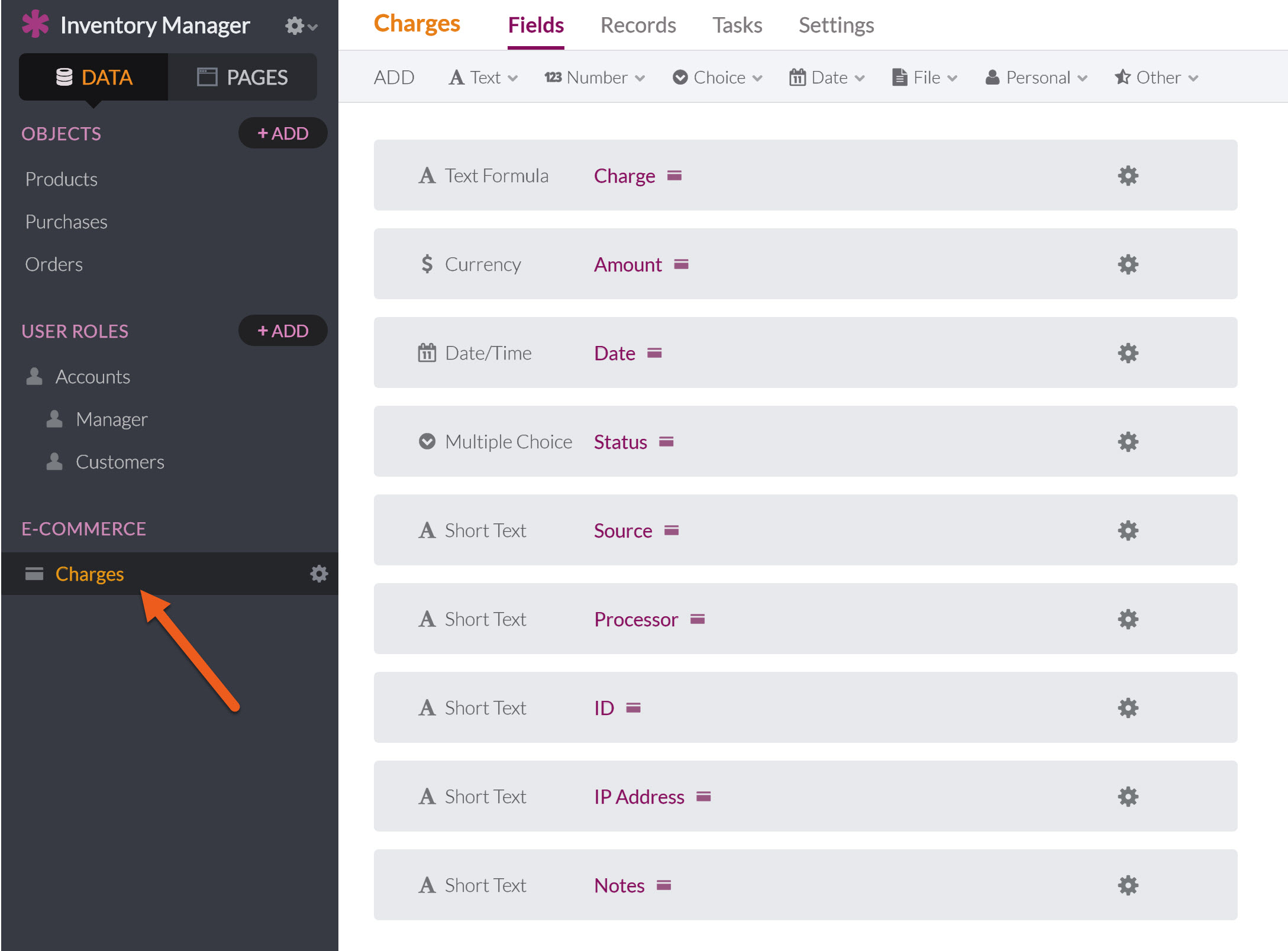Switch to the PAGES section

point(242,77)
